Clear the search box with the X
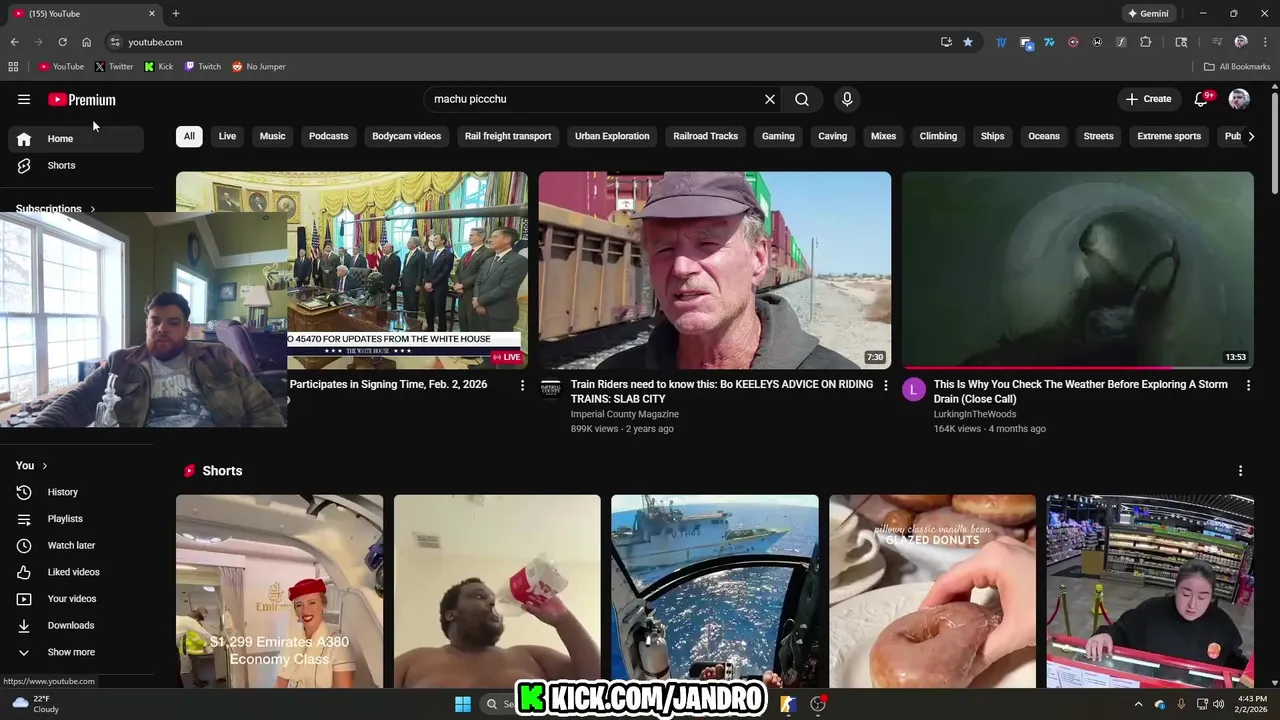The height and width of the screenshot is (720, 1280). pos(770,99)
